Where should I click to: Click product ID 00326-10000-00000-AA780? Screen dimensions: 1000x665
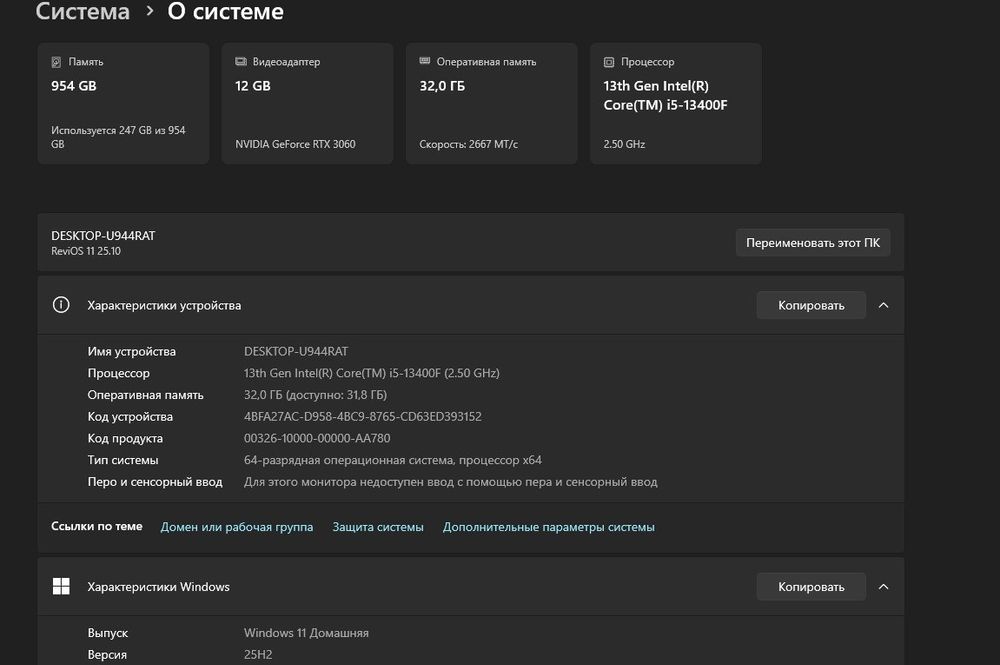click(317, 438)
